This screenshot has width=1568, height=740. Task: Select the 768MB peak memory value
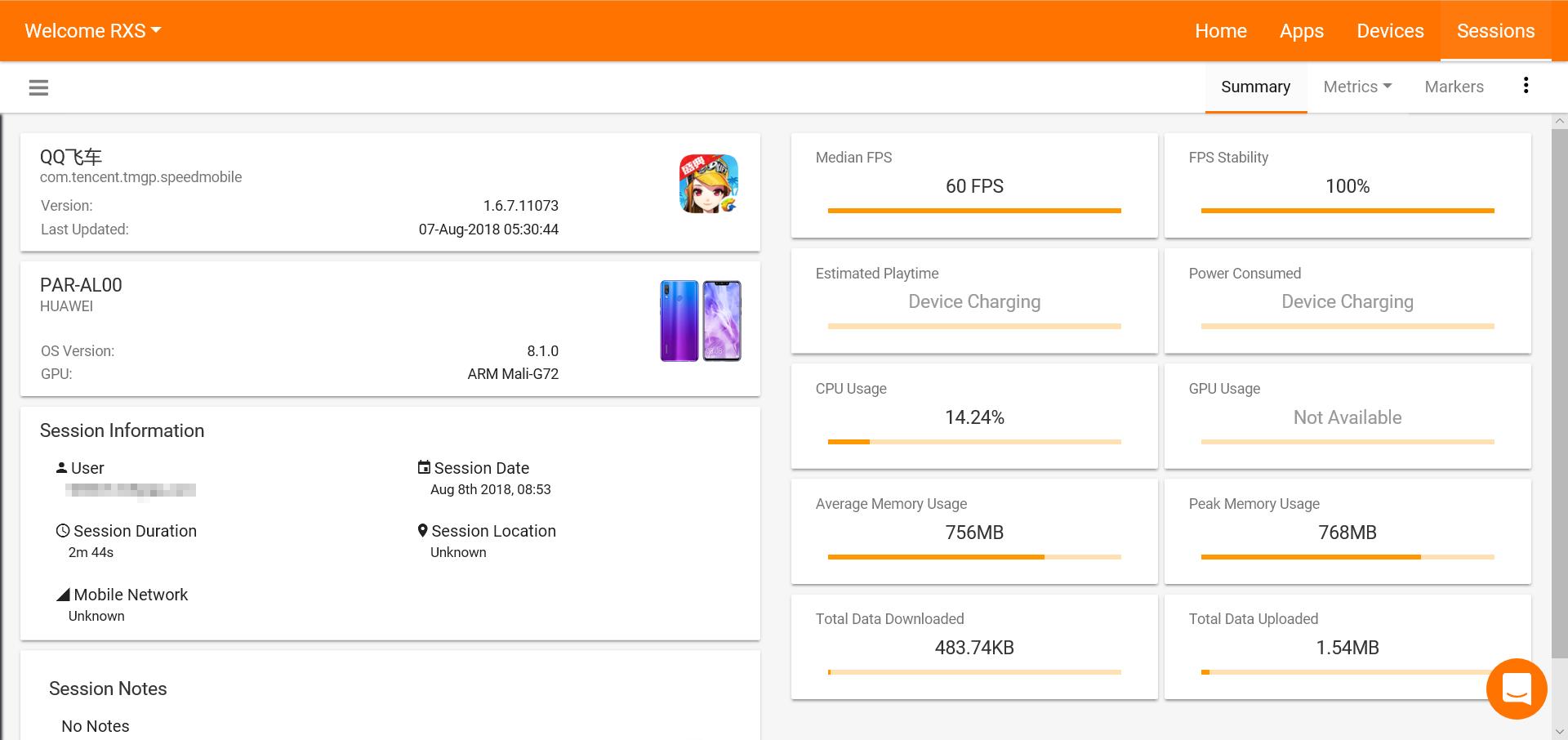point(1347,533)
